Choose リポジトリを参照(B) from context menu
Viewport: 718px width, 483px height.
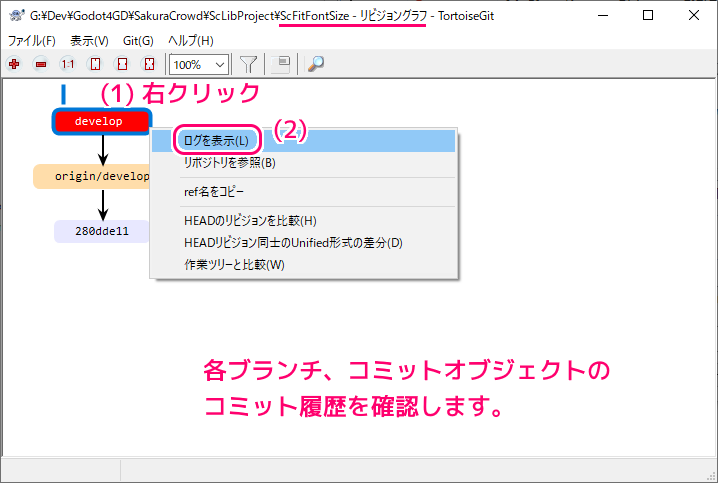pos(304,163)
